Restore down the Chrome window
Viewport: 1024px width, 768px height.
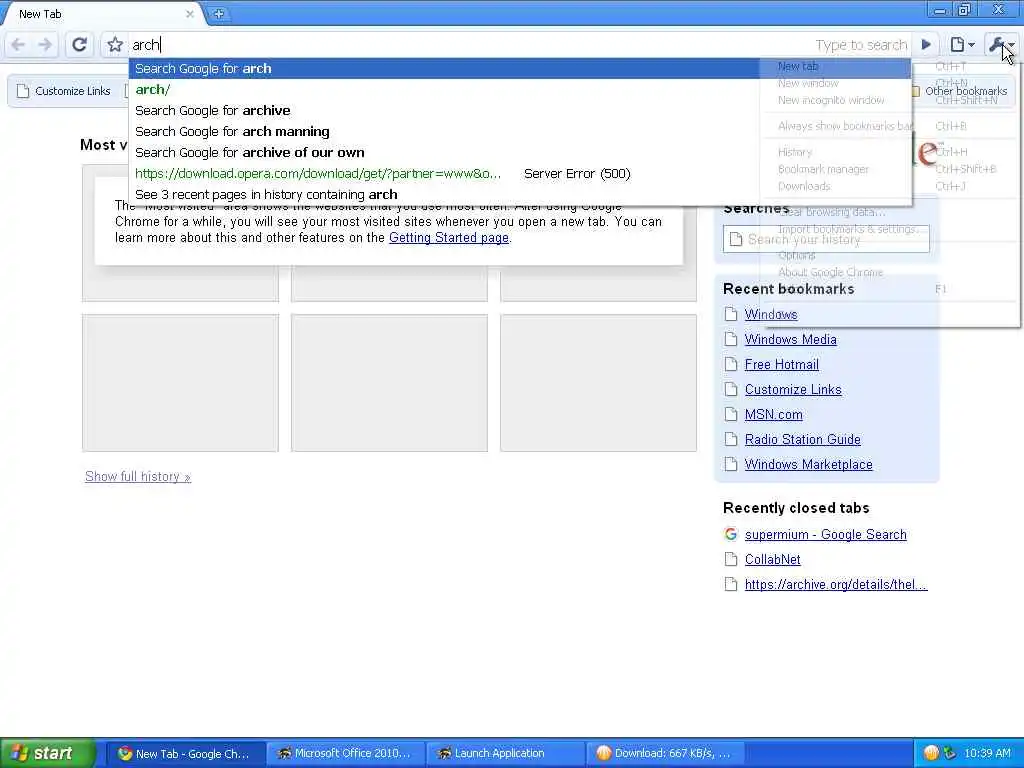(x=965, y=10)
